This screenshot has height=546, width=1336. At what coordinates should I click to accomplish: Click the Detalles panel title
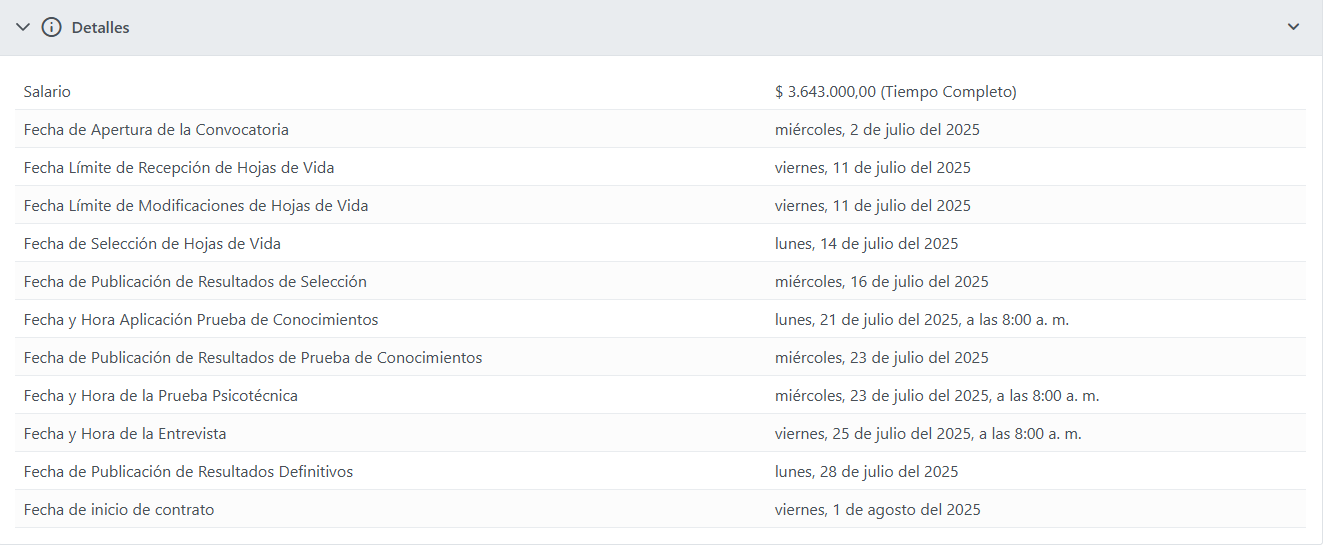(x=100, y=28)
